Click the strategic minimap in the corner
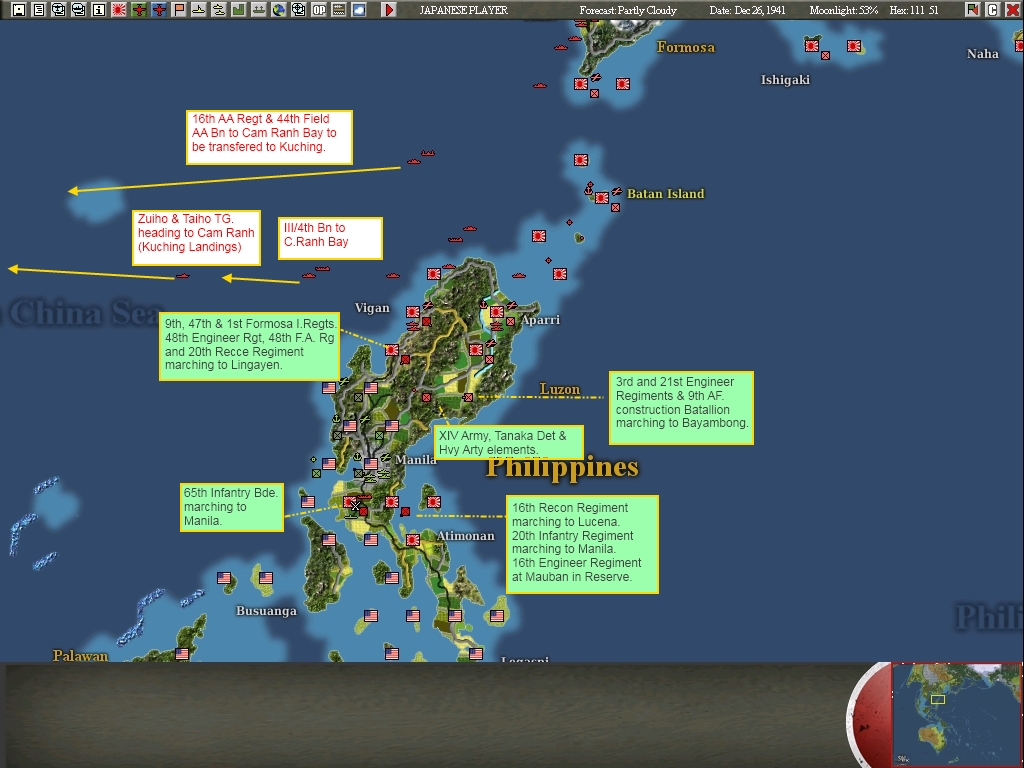 coord(957,714)
